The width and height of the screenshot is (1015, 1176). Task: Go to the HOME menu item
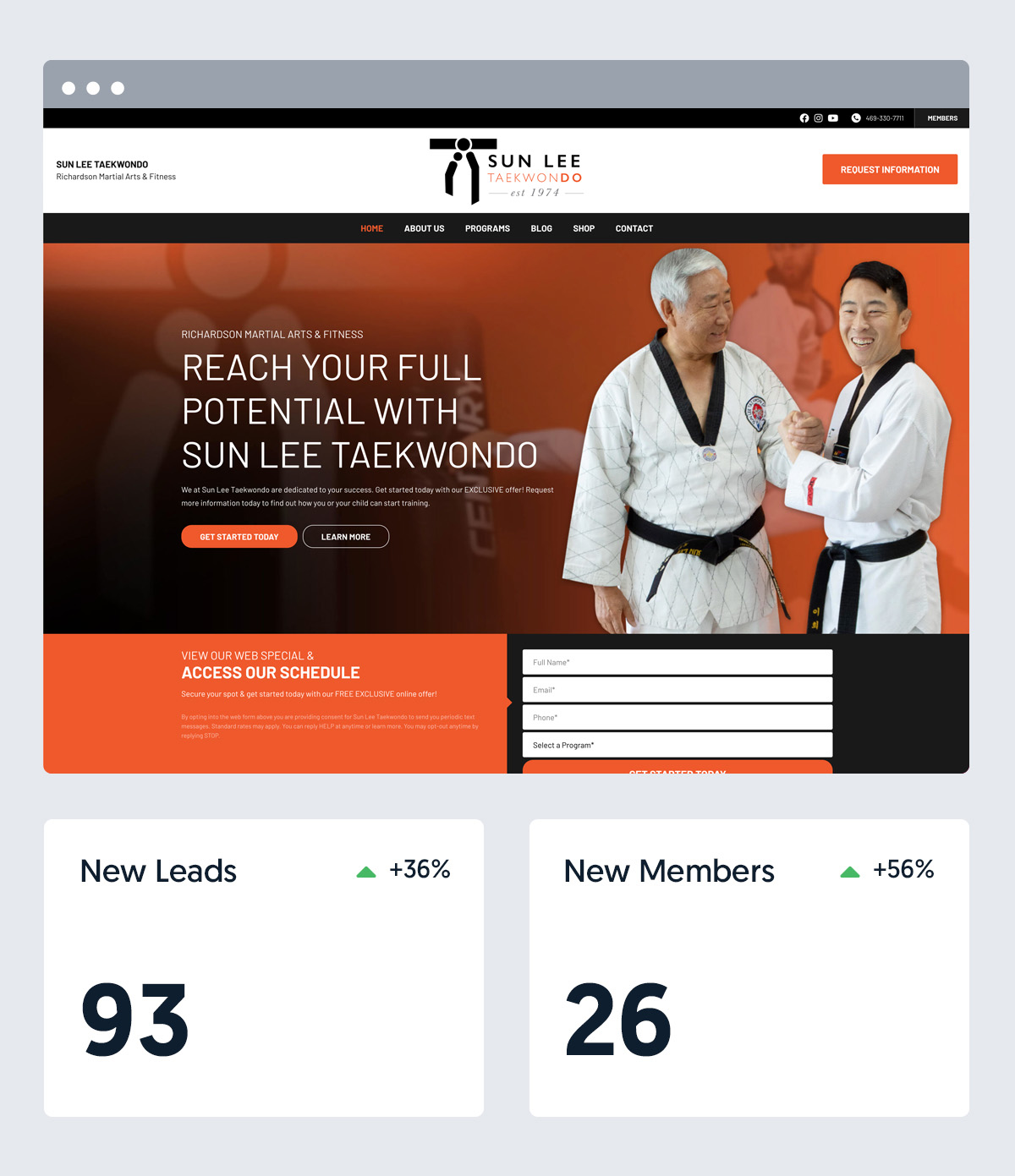pyautogui.click(x=372, y=228)
